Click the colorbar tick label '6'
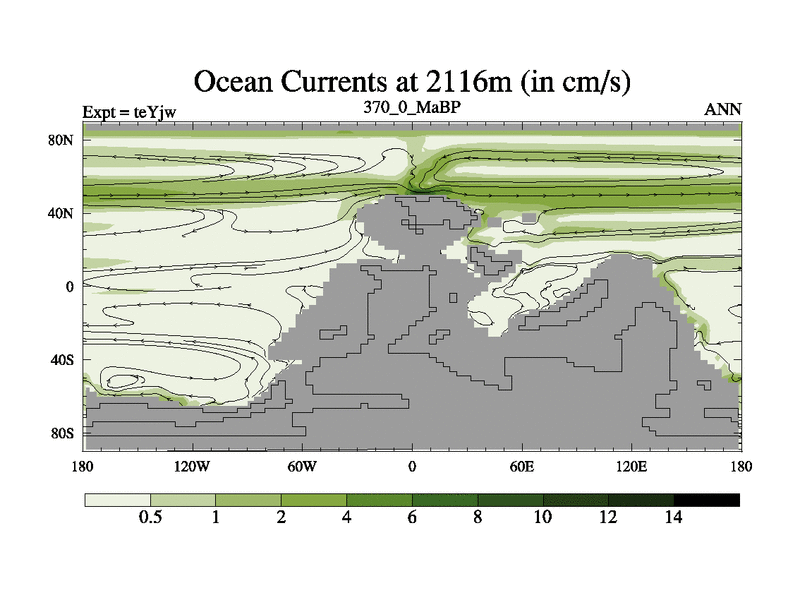 412,518
